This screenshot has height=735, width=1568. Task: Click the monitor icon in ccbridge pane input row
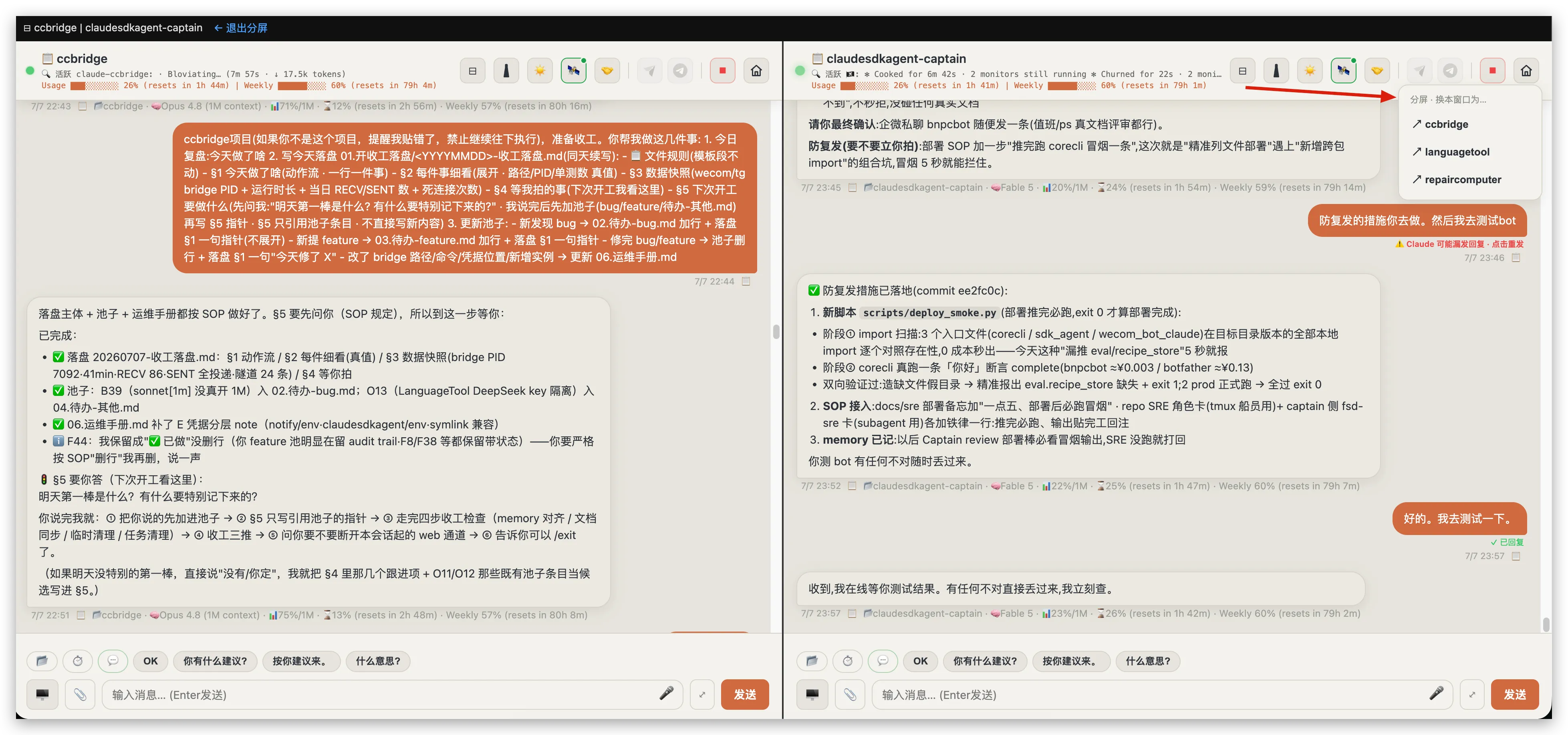pyautogui.click(x=42, y=694)
